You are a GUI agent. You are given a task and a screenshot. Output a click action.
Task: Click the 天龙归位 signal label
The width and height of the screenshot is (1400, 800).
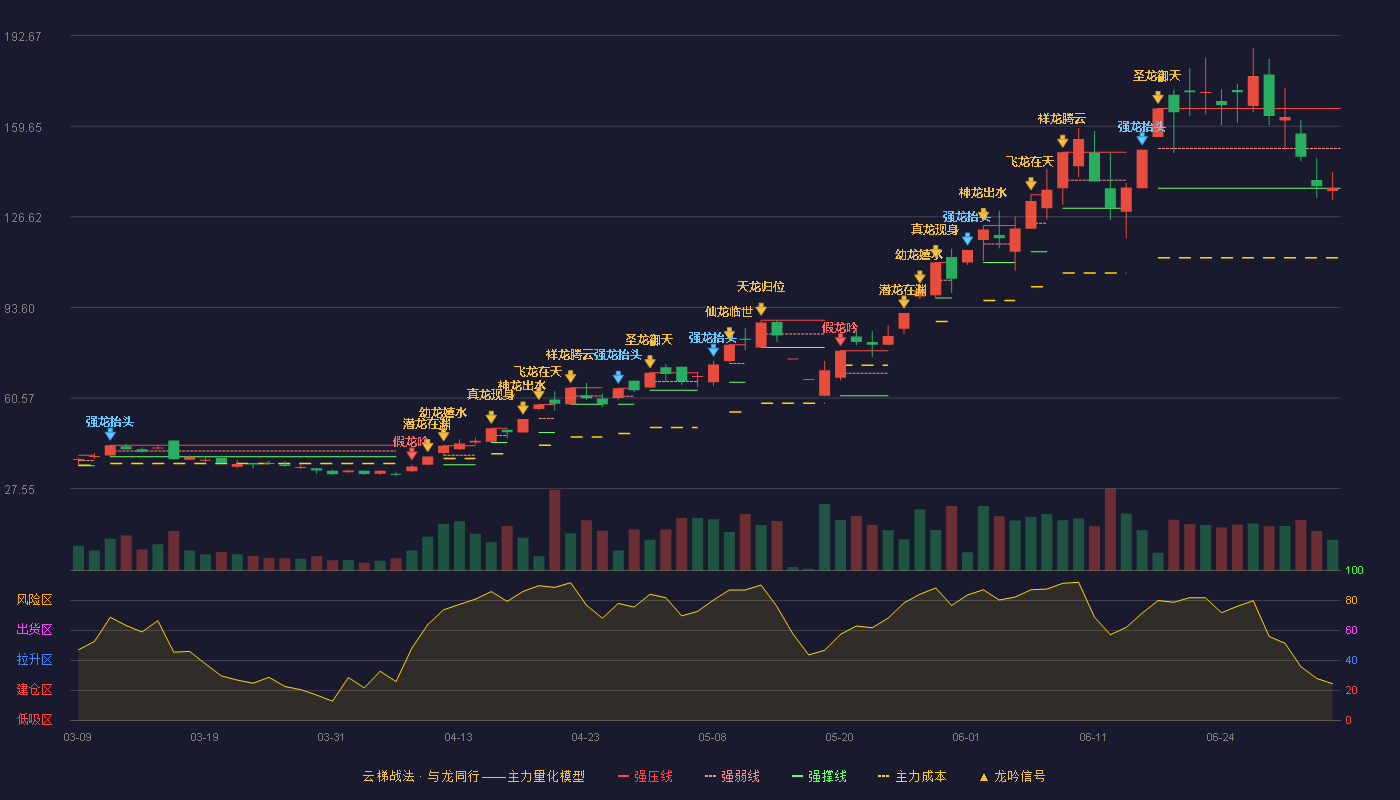[x=761, y=287]
